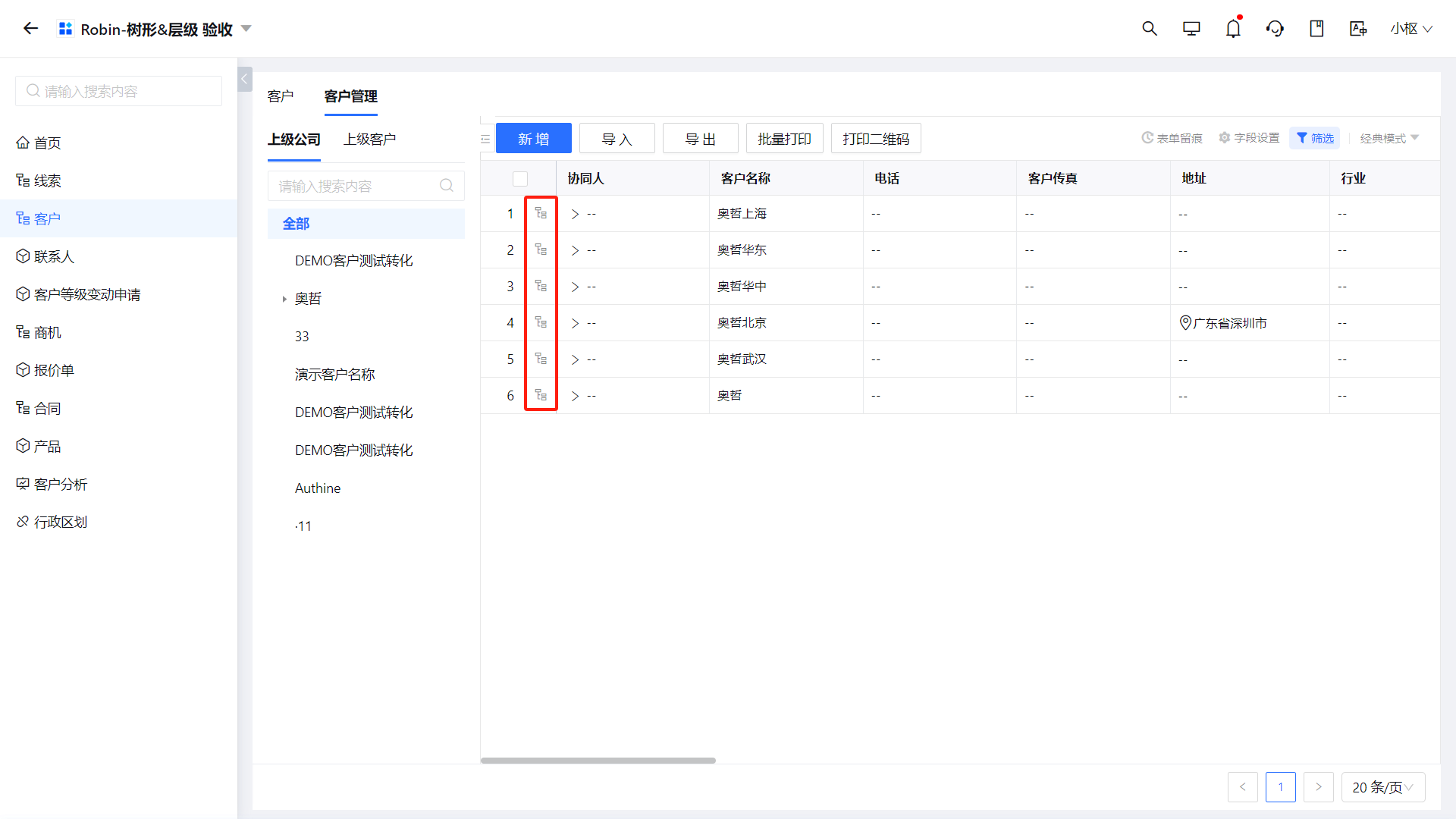Focus the tree filter search input
This screenshot has width=1456, height=819.
pyautogui.click(x=366, y=186)
